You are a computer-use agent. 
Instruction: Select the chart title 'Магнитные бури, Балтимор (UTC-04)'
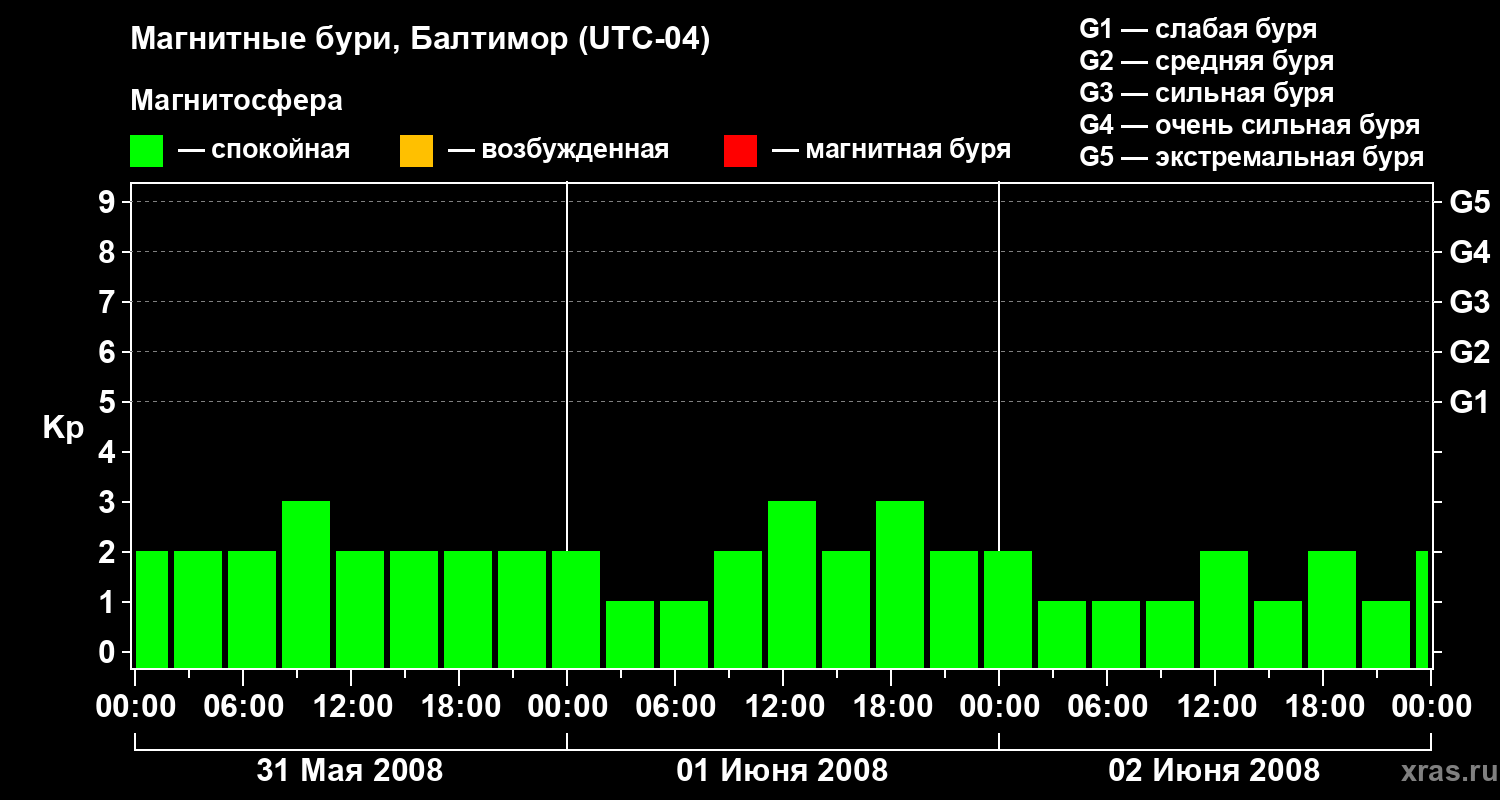[420, 40]
